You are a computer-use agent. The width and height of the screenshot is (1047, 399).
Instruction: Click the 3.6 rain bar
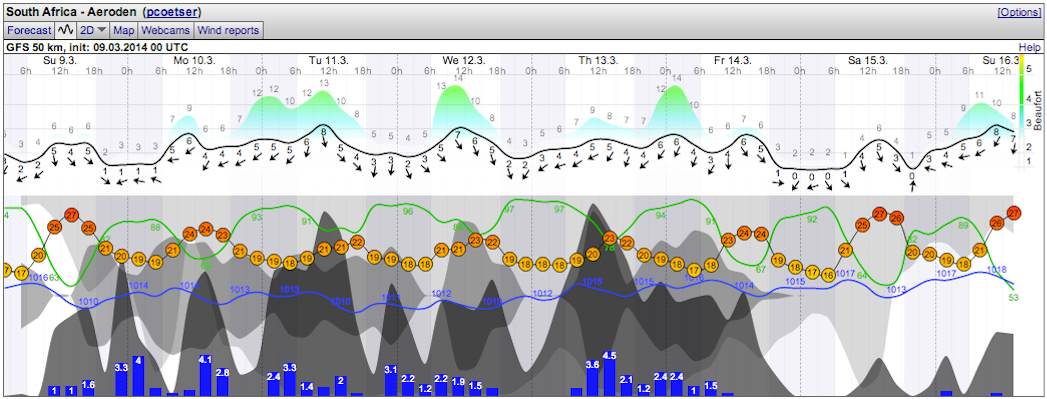point(592,379)
